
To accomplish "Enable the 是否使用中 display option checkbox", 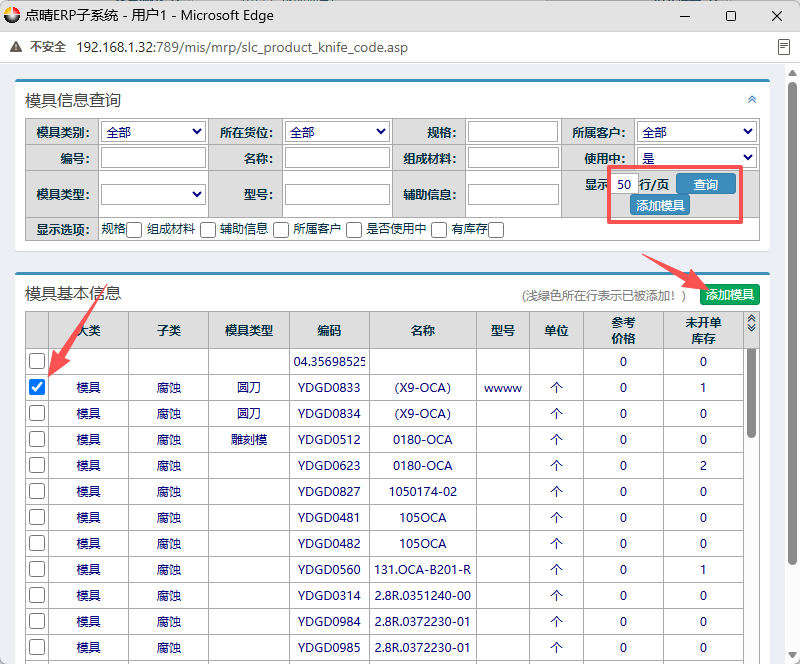I will click(x=439, y=230).
